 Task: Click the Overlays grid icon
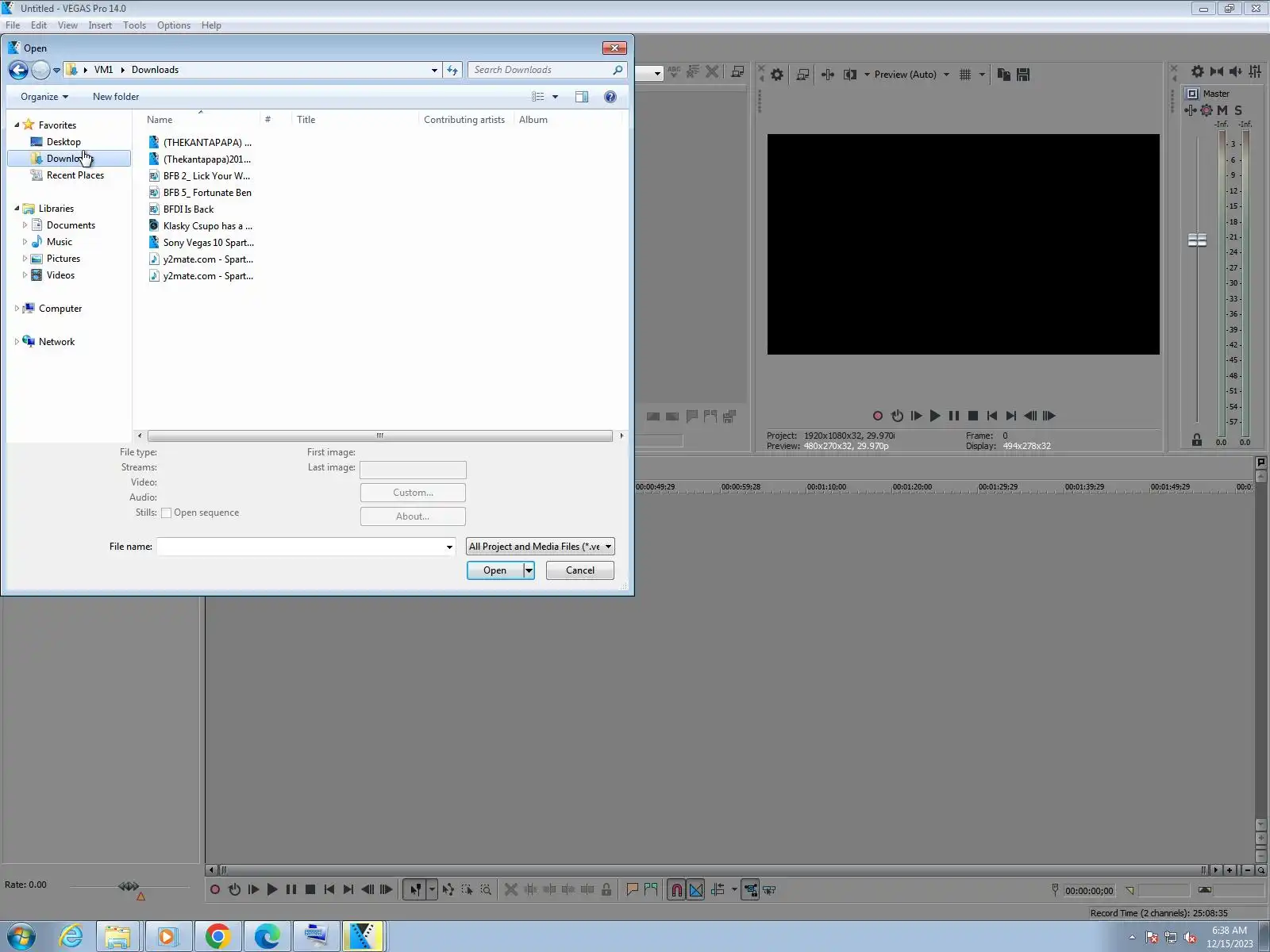(965, 75)
